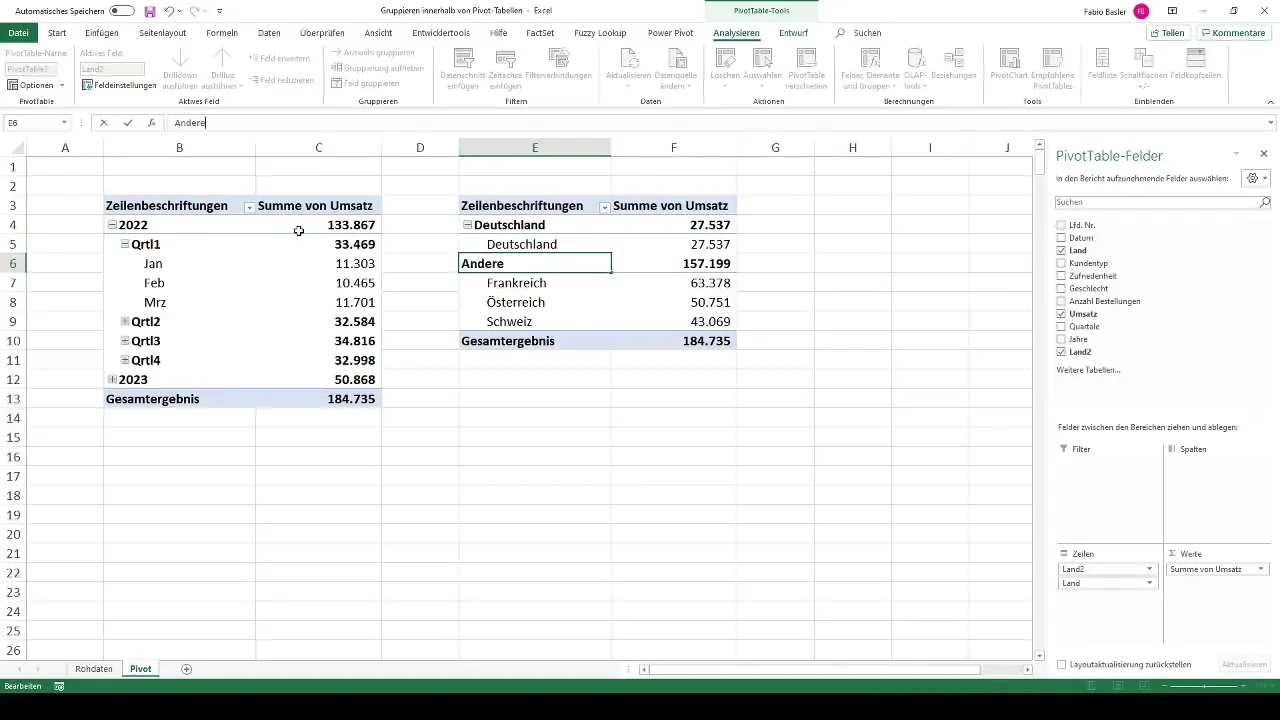Expand the 2023 year group

click(x=112, y=380)
